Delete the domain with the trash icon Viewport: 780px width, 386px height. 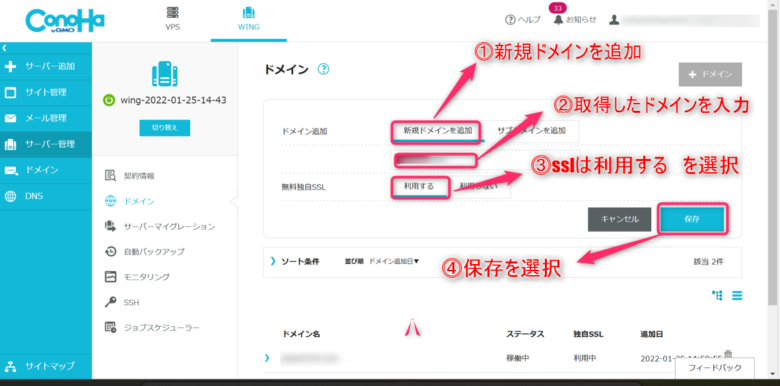tap(728, 354)
